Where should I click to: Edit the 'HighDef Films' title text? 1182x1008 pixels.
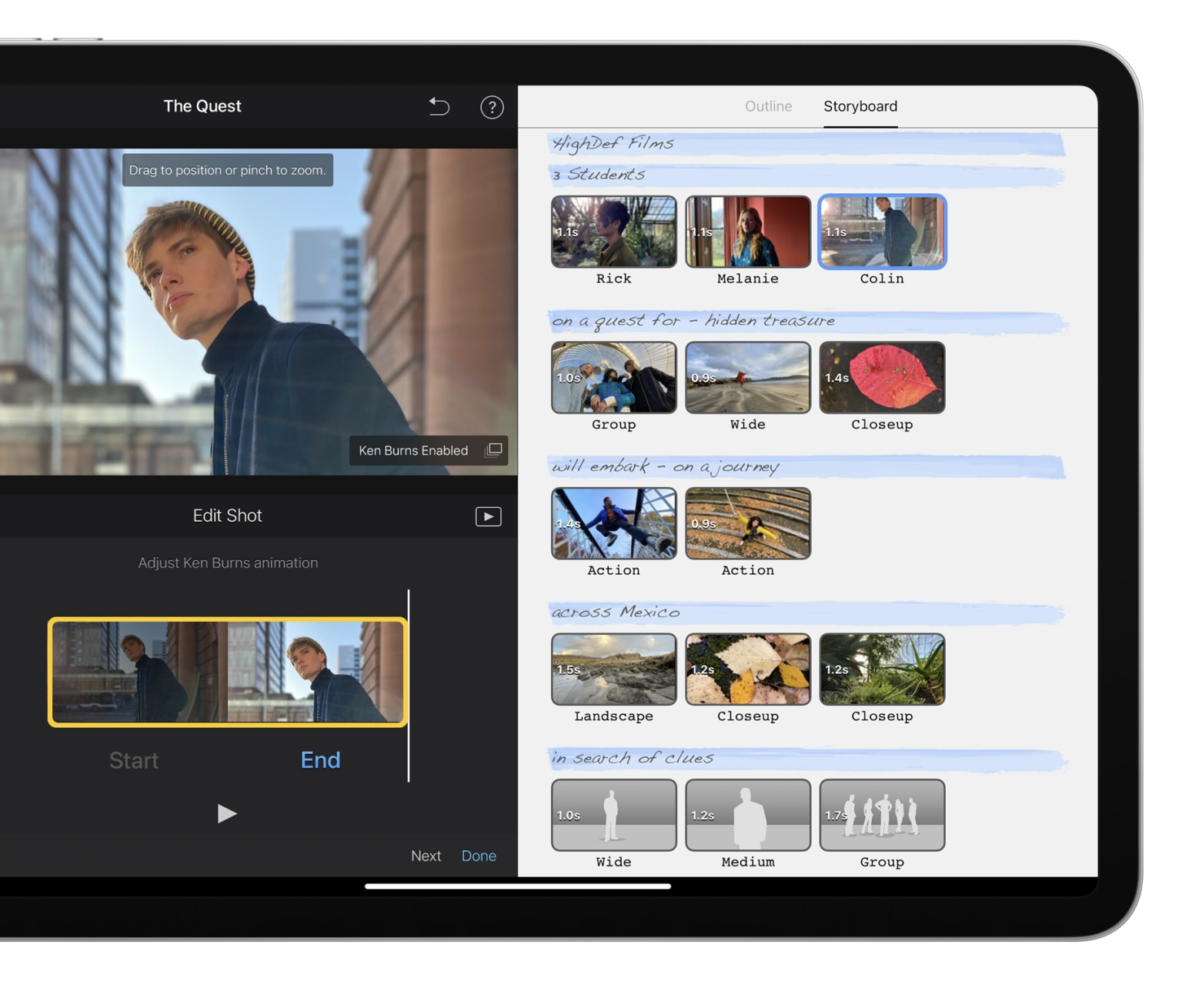point(613,143)
